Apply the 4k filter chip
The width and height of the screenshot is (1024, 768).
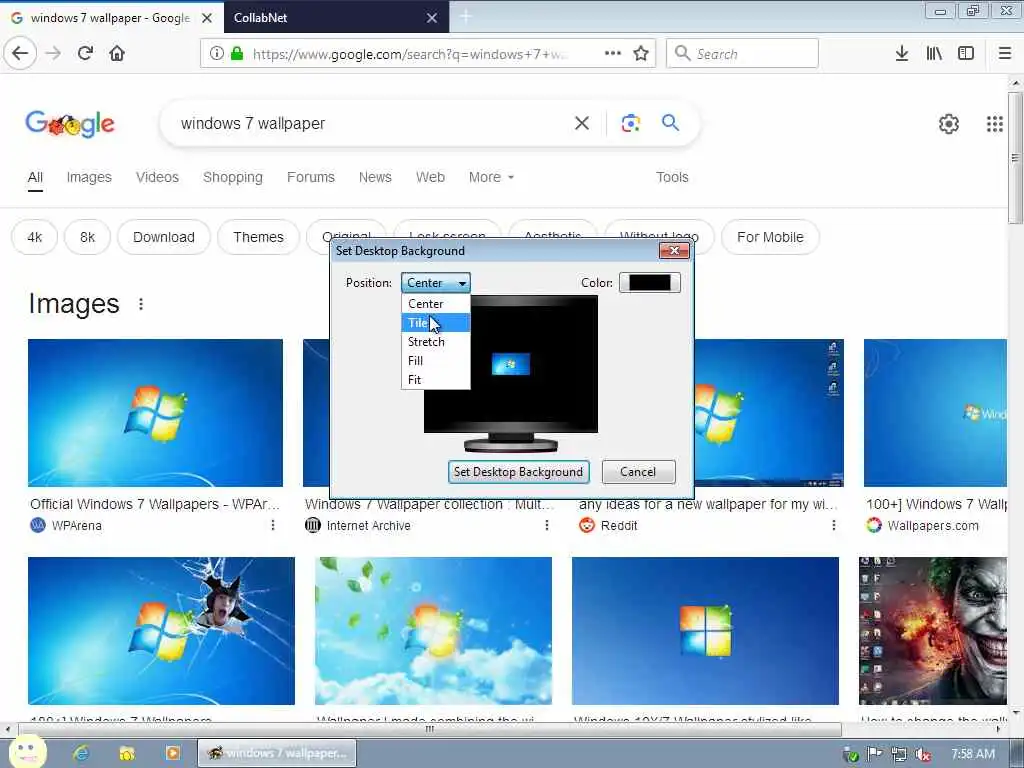pyautogui.click(x=35, y=237)
